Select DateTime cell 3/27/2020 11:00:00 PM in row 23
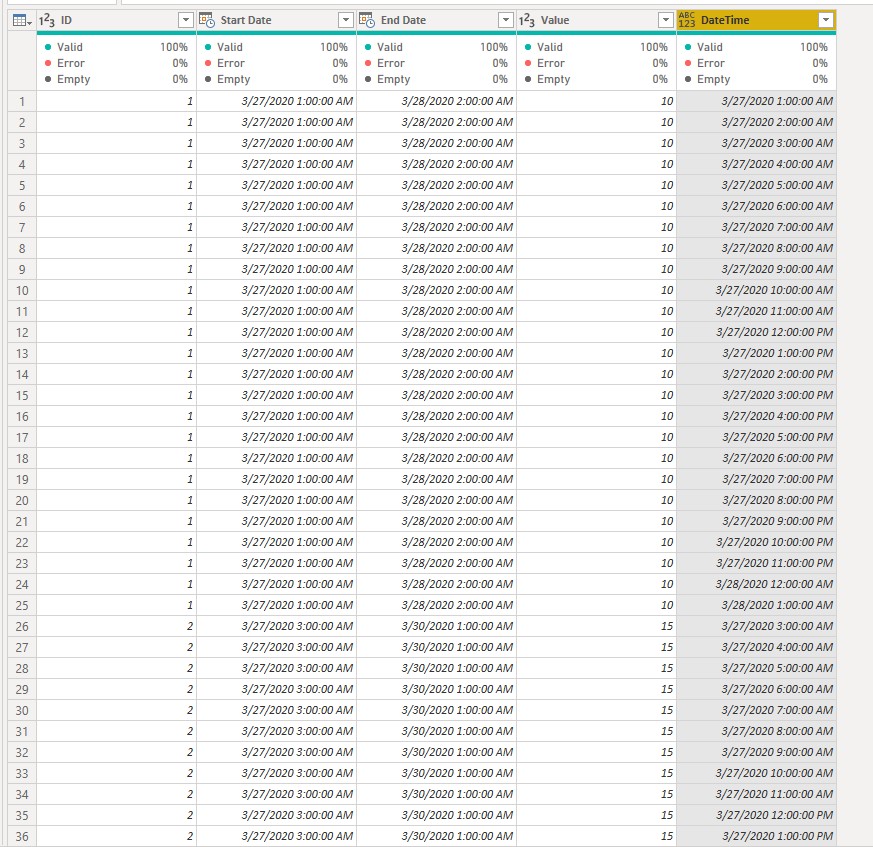Viewport: 873px width, 847px height. pyautogui.click(x=757, y=564)
